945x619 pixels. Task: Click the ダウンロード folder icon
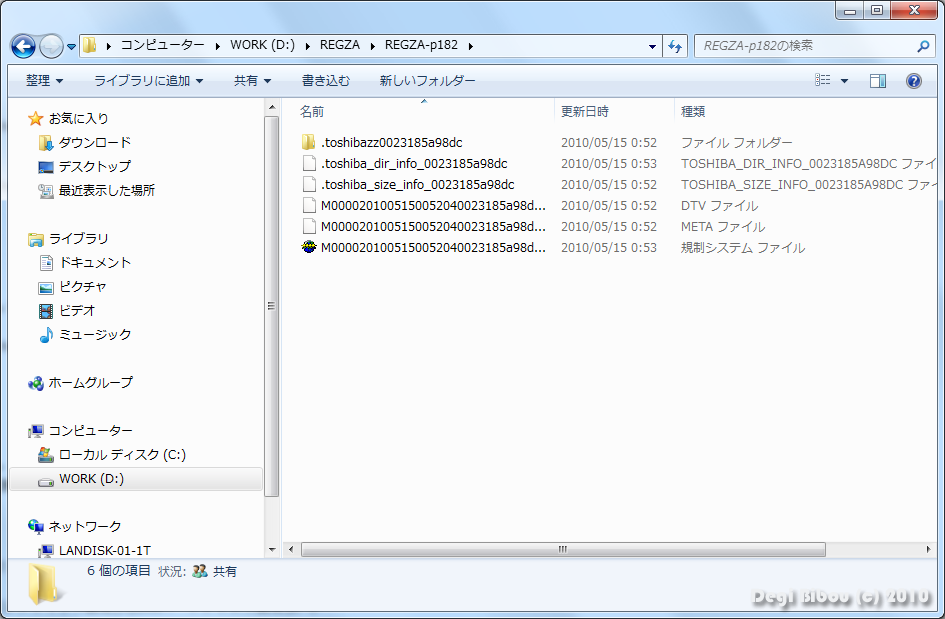[x=45, y=143]
